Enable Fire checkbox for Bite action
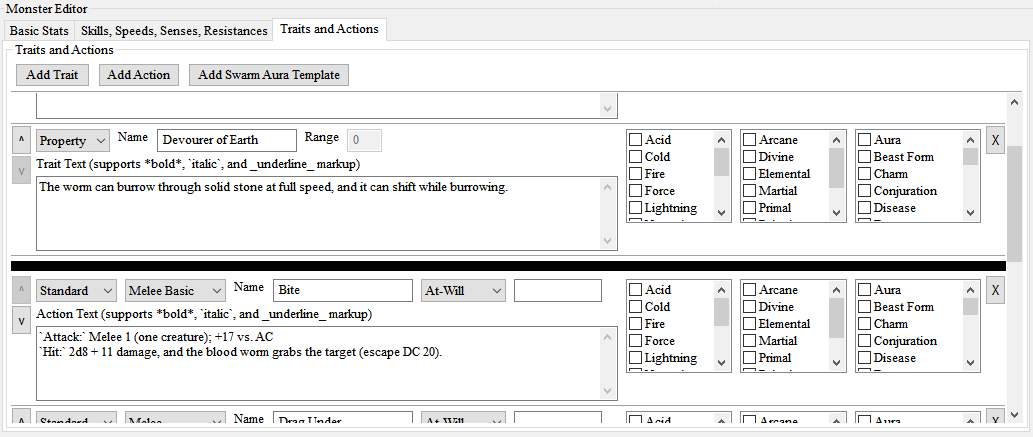This screenshot has height=437, width=1033. pos(635,324)
